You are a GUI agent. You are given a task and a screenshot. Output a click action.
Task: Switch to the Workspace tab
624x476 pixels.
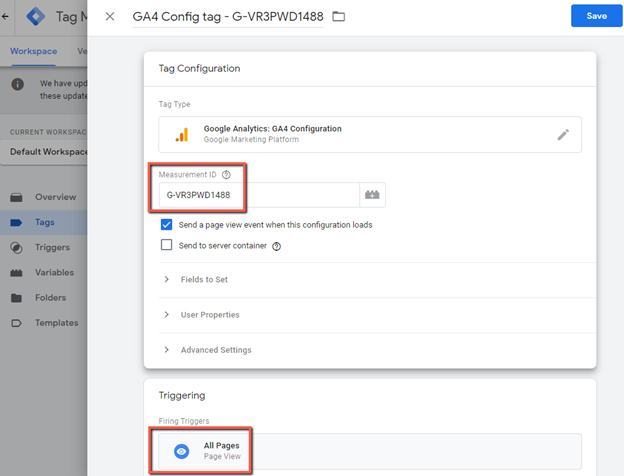pos(33,51)
